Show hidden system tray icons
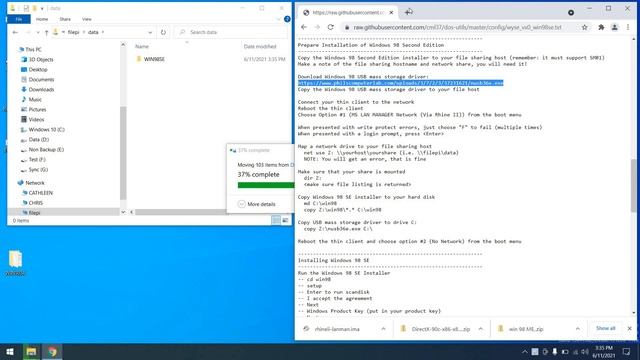640x360 pixels. tap(524, 352)
